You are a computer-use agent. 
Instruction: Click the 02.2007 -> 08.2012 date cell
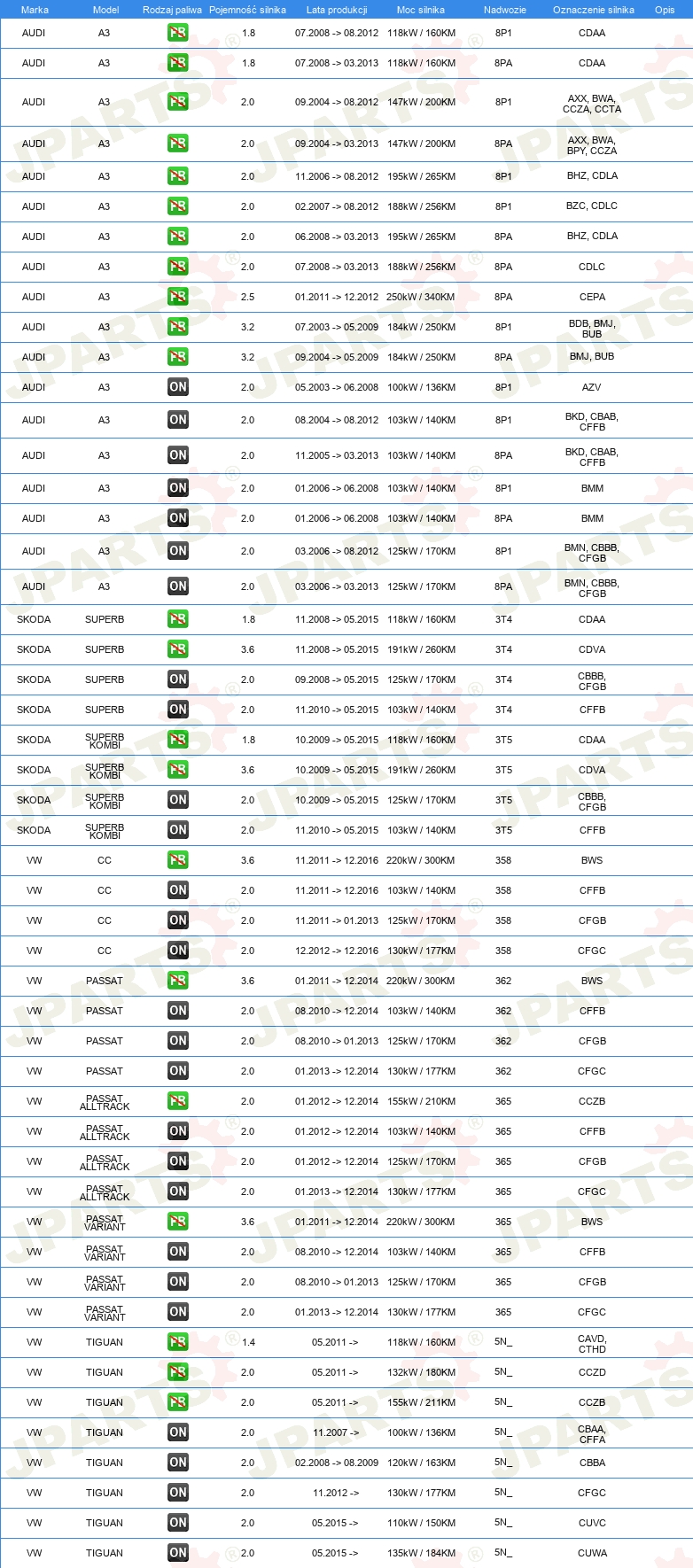337,206
